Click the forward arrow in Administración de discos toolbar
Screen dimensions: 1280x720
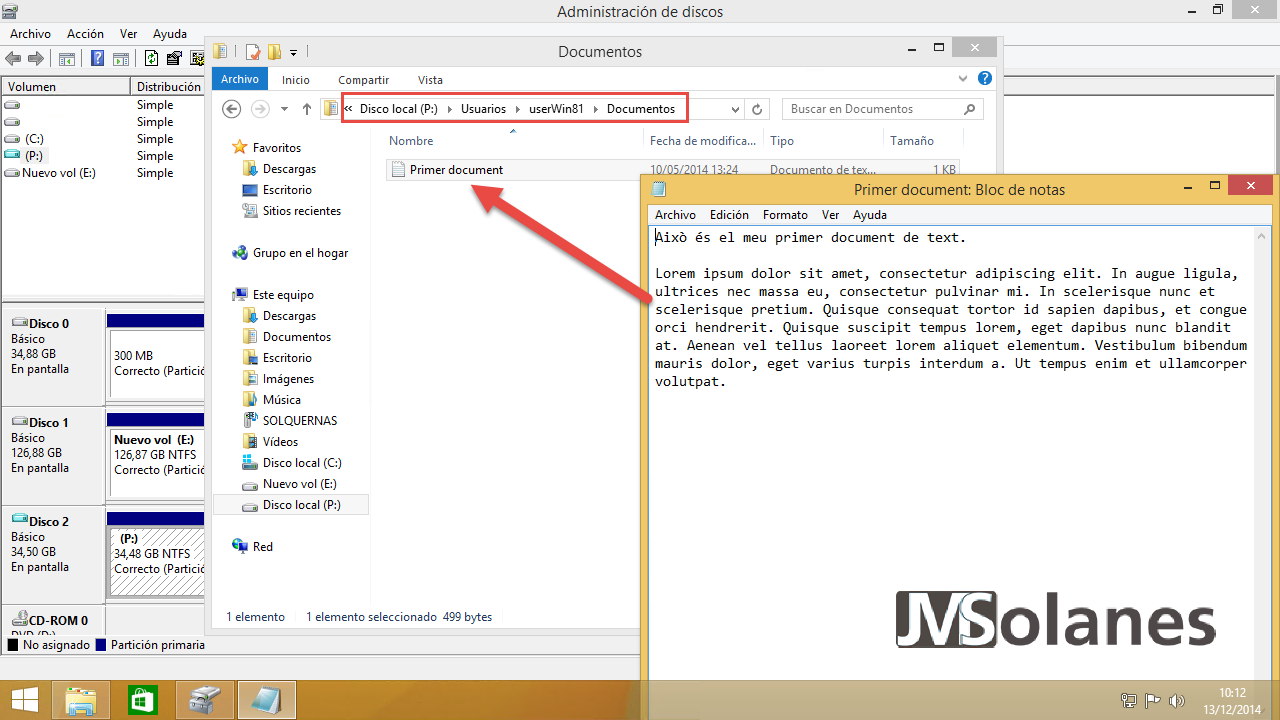coord(36,59)
